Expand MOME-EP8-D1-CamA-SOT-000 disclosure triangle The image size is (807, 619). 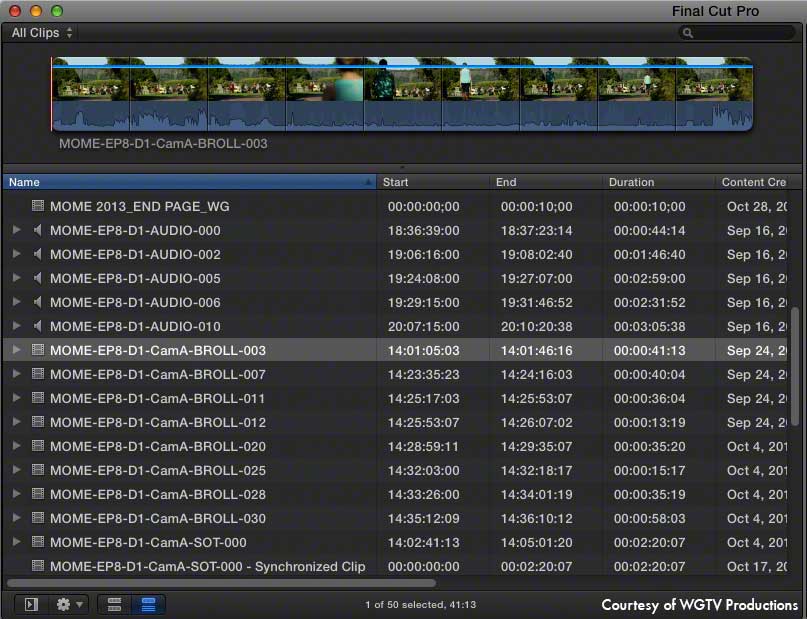click(16, 541)
